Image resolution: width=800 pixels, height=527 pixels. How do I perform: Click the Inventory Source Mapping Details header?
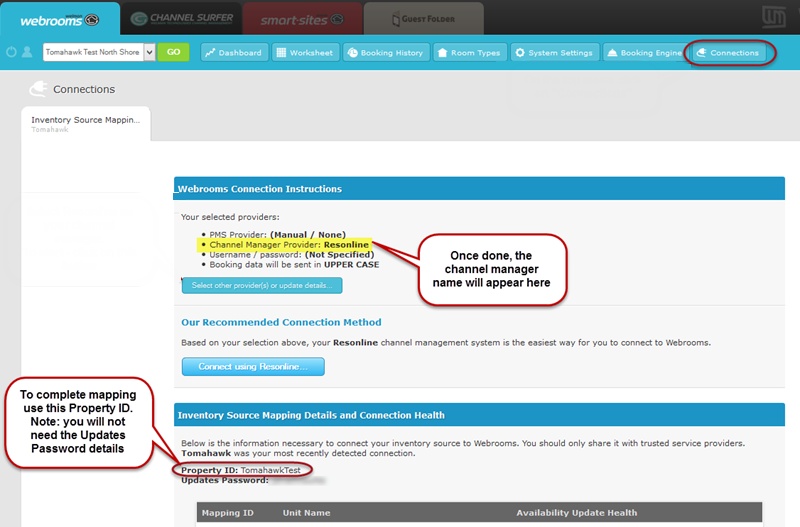click(479, 415)
